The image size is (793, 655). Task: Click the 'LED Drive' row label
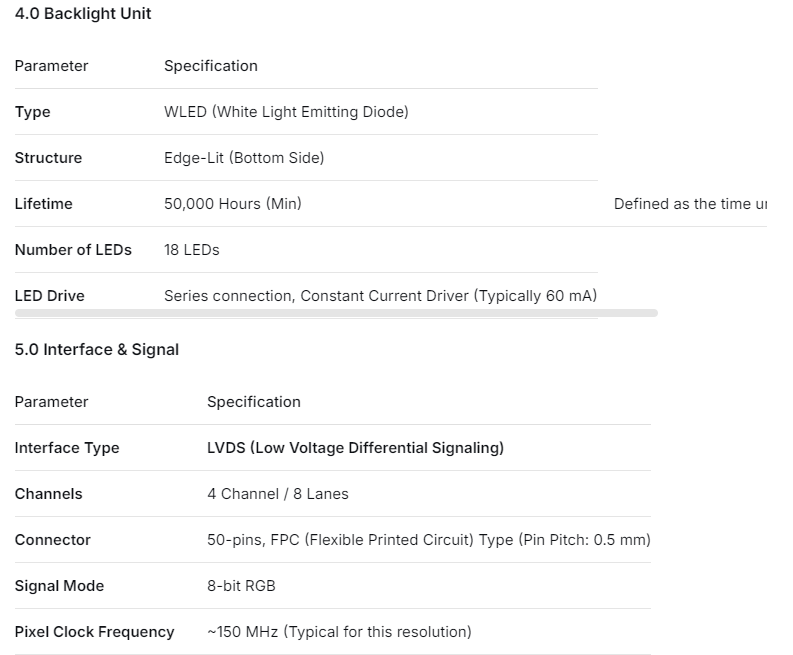tap(49, 296)
